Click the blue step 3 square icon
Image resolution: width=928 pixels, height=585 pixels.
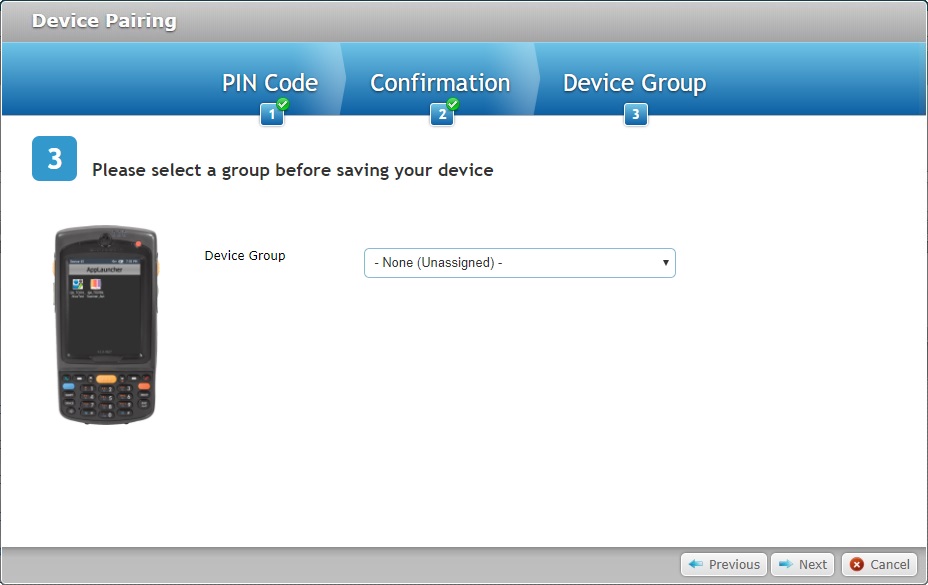53,157
